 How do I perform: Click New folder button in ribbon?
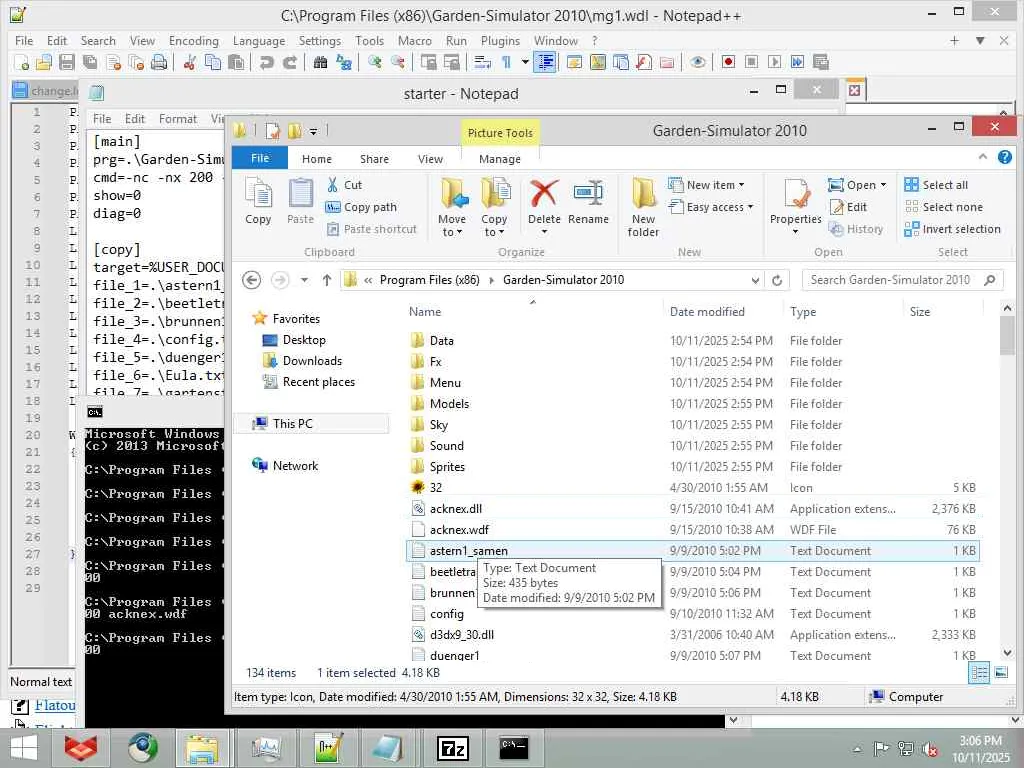tap(643, 206)
